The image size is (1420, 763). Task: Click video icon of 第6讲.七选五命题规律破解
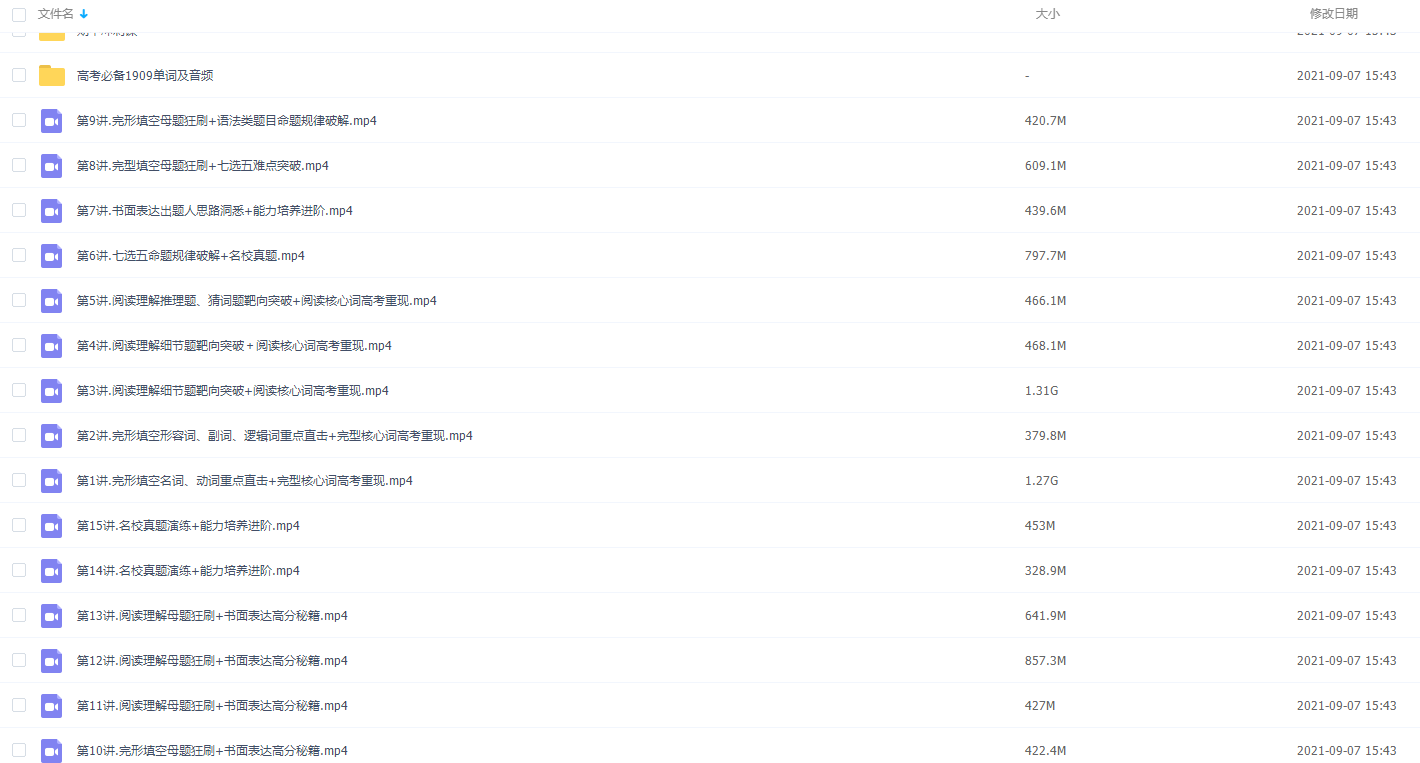tap(52, 256)
